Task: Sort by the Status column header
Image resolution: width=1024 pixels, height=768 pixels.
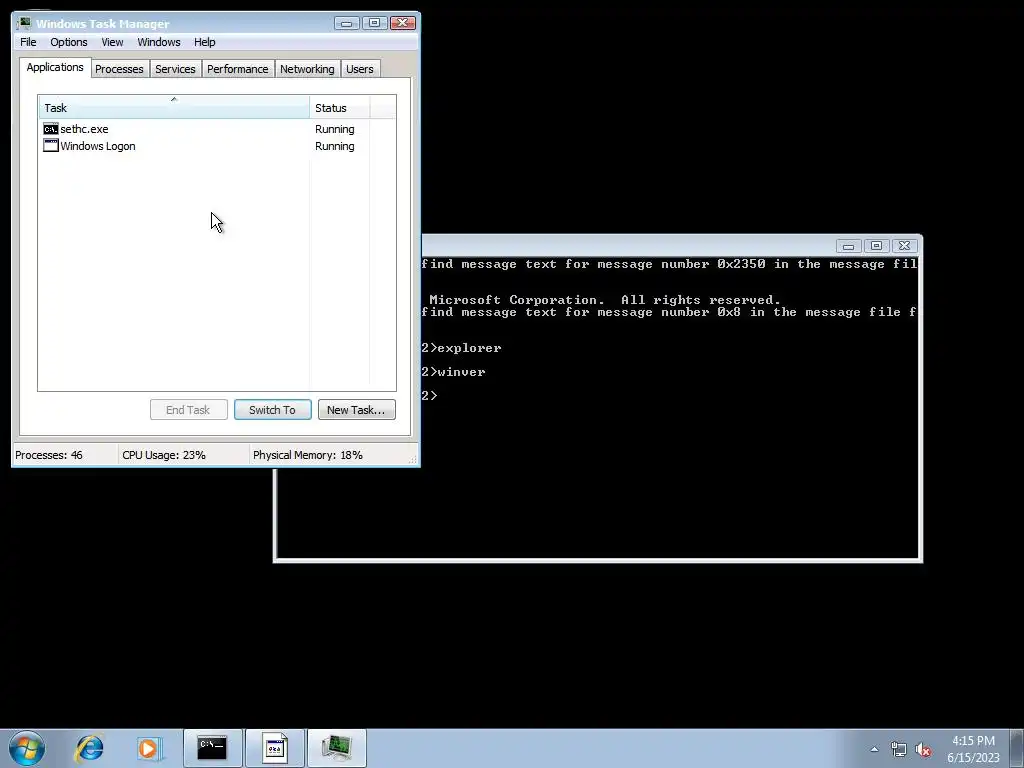Action: 340,107
